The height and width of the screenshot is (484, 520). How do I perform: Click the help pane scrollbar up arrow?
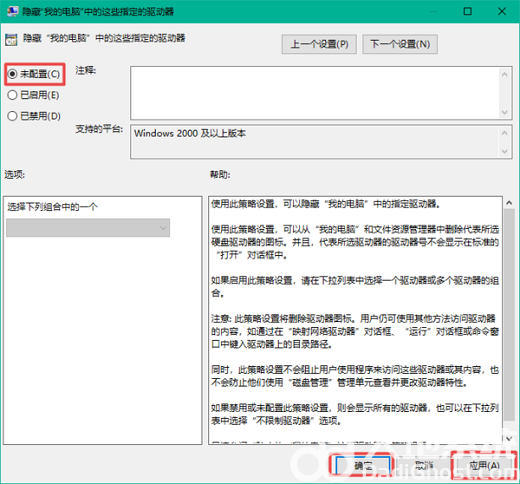pos(509,203)
